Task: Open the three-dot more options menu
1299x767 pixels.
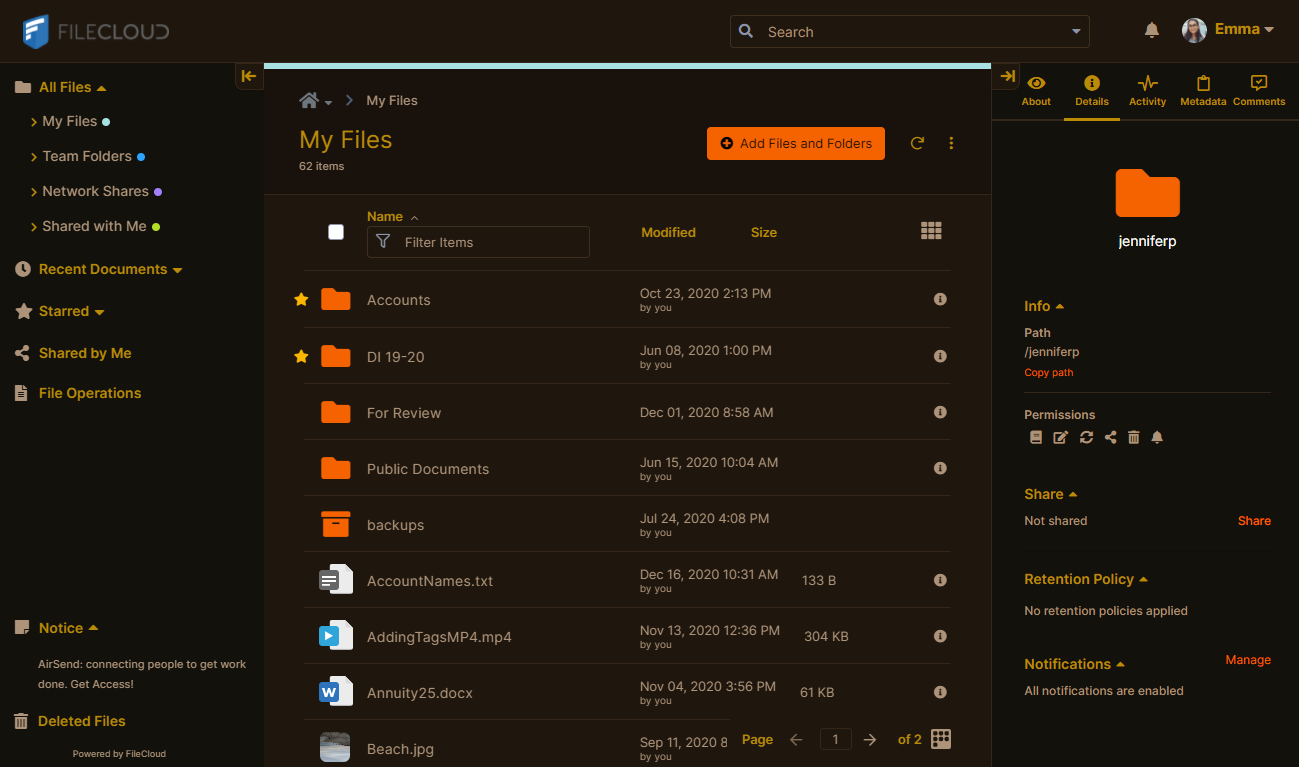Action: click(x=951, y=143)
